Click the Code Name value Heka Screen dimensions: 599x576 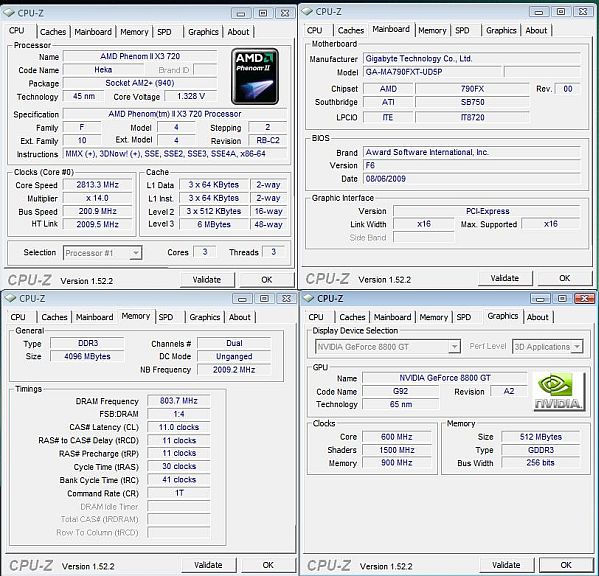pos(103,70)
